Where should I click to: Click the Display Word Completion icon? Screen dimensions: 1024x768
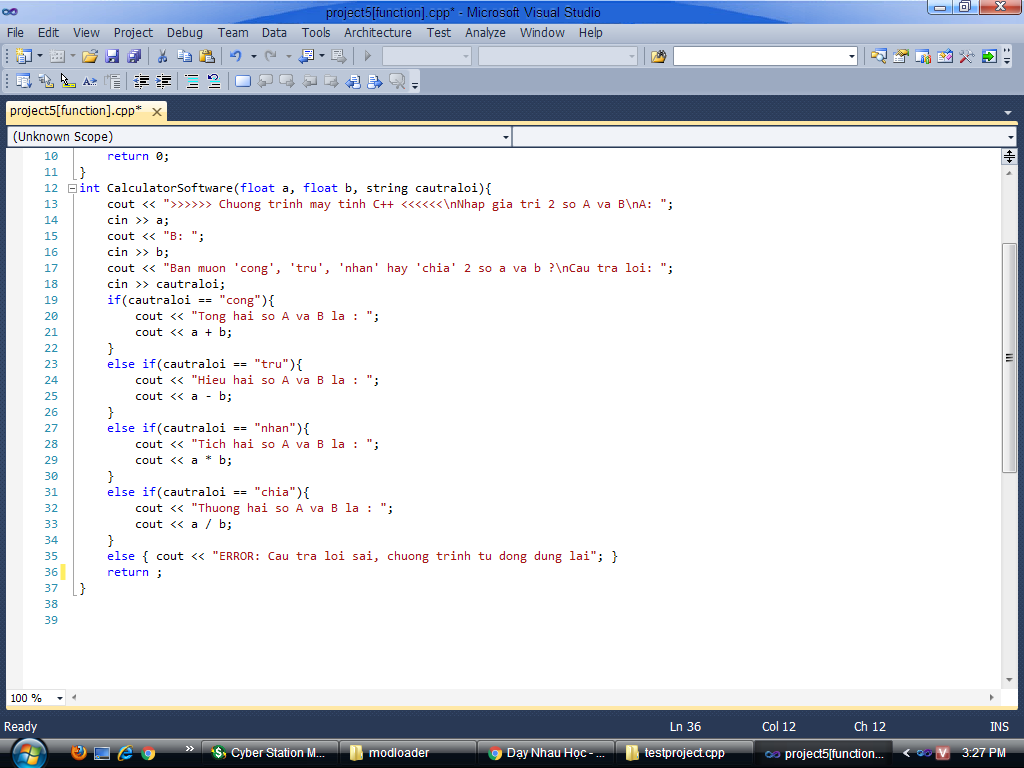[90, 82]
